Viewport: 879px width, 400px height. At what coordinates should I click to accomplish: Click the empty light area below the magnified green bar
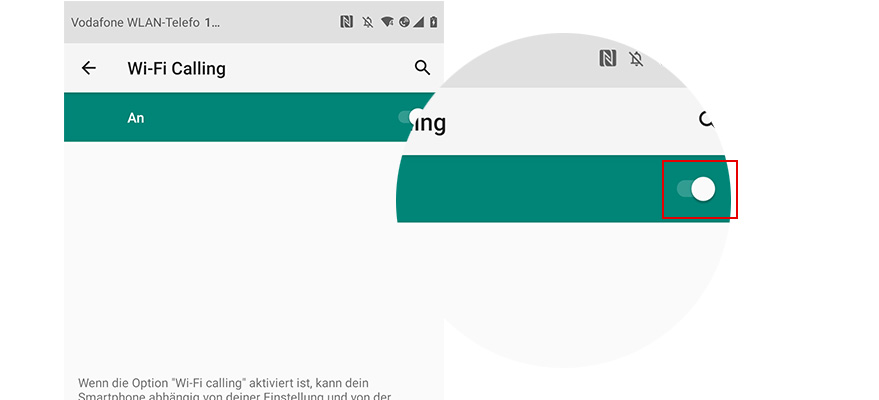click(x=563, y=291)
